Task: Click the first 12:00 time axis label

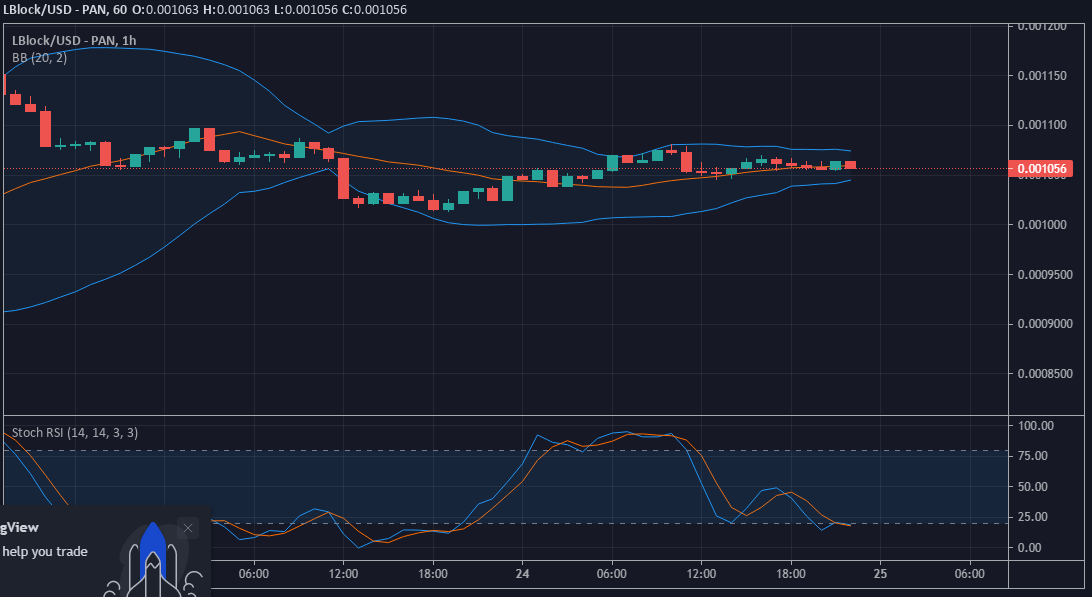Action: pyautogui.click(x=343, y=574)
